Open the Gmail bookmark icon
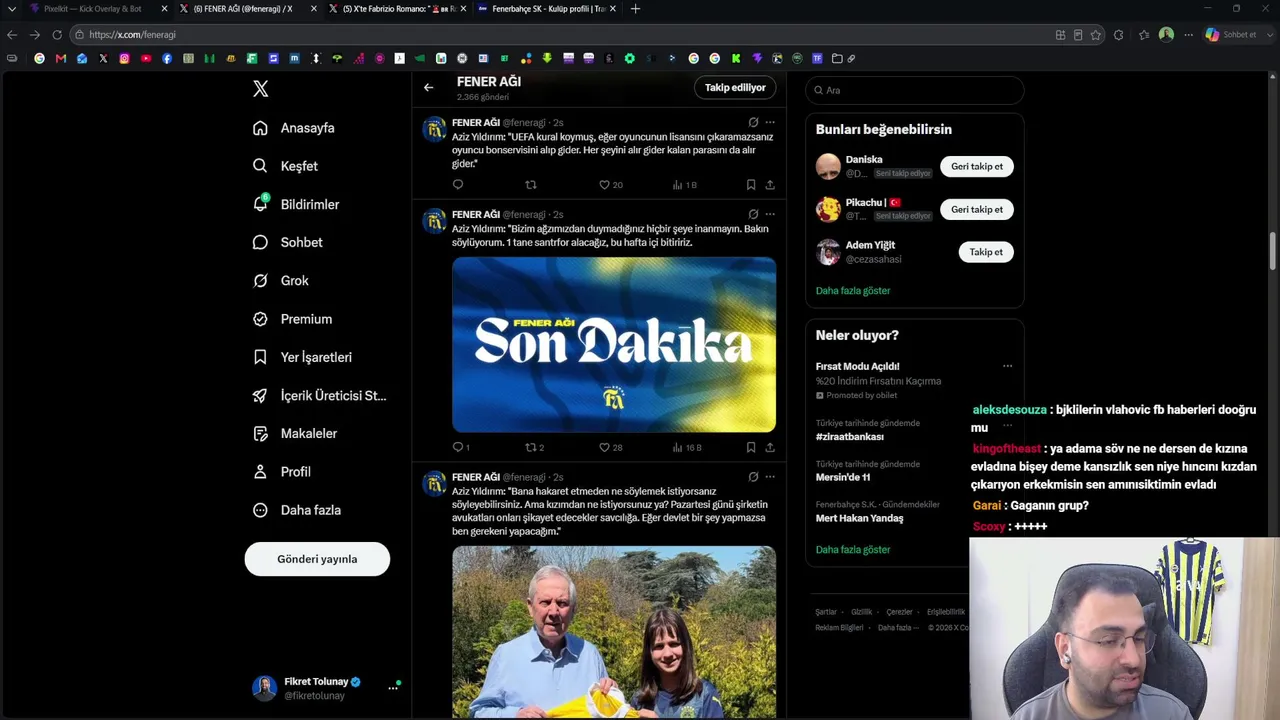The image size is (1280, 720). tap(61, 58)
